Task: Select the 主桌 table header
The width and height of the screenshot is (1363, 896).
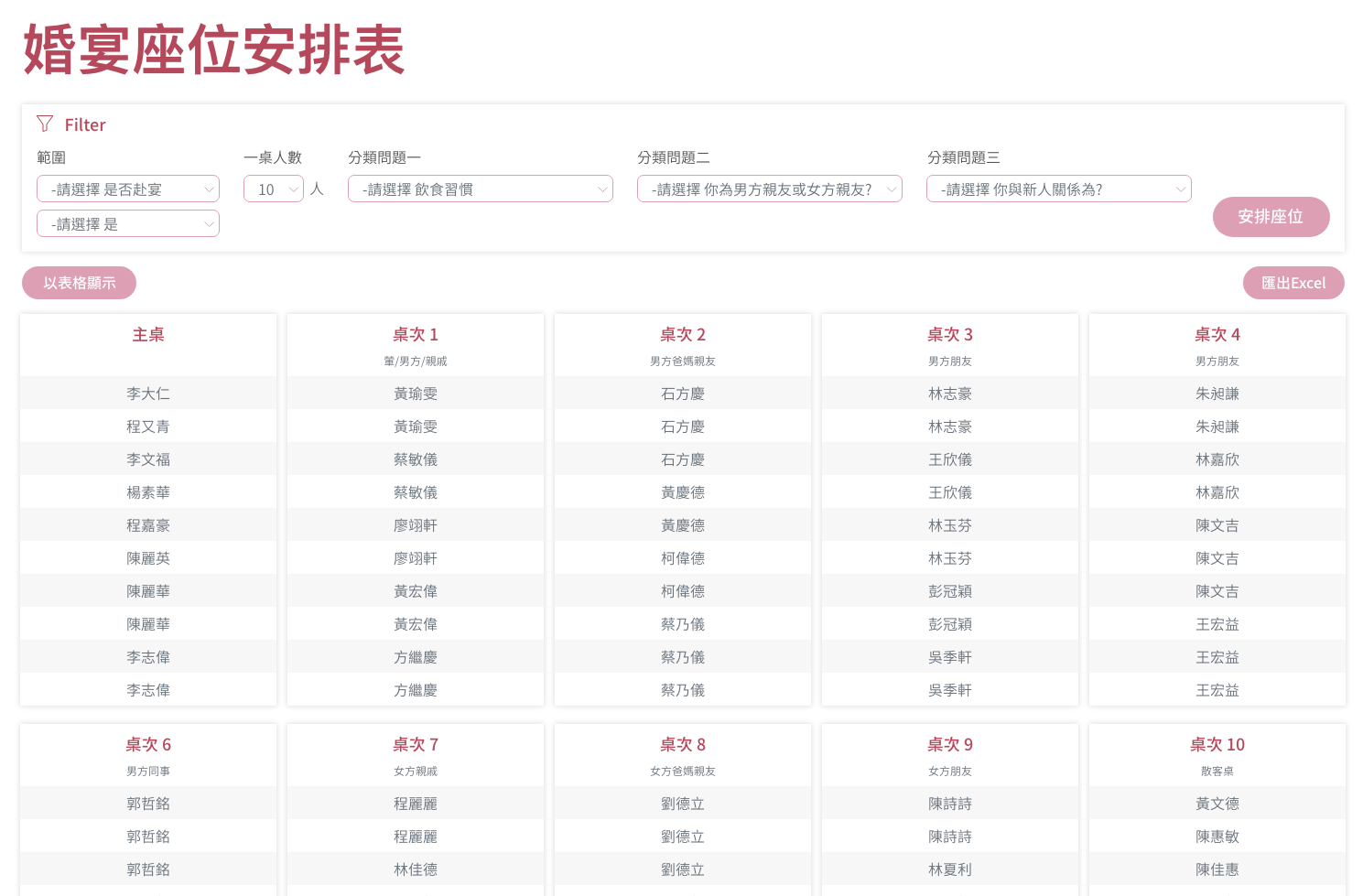Action: pos(148,335)
